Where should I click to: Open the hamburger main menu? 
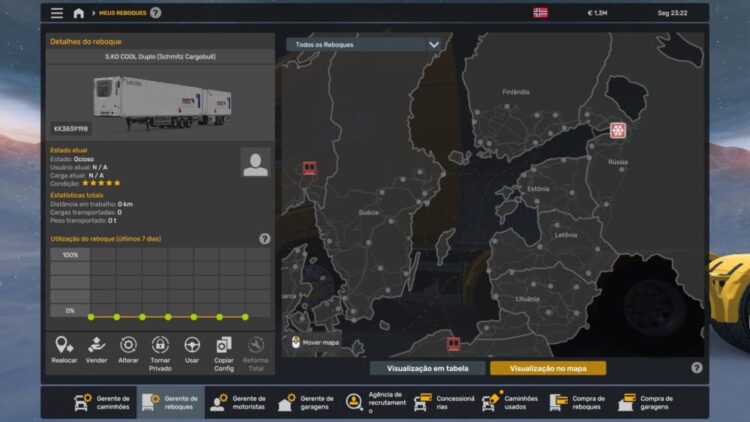pyautogui.click(x=57, y=13)
